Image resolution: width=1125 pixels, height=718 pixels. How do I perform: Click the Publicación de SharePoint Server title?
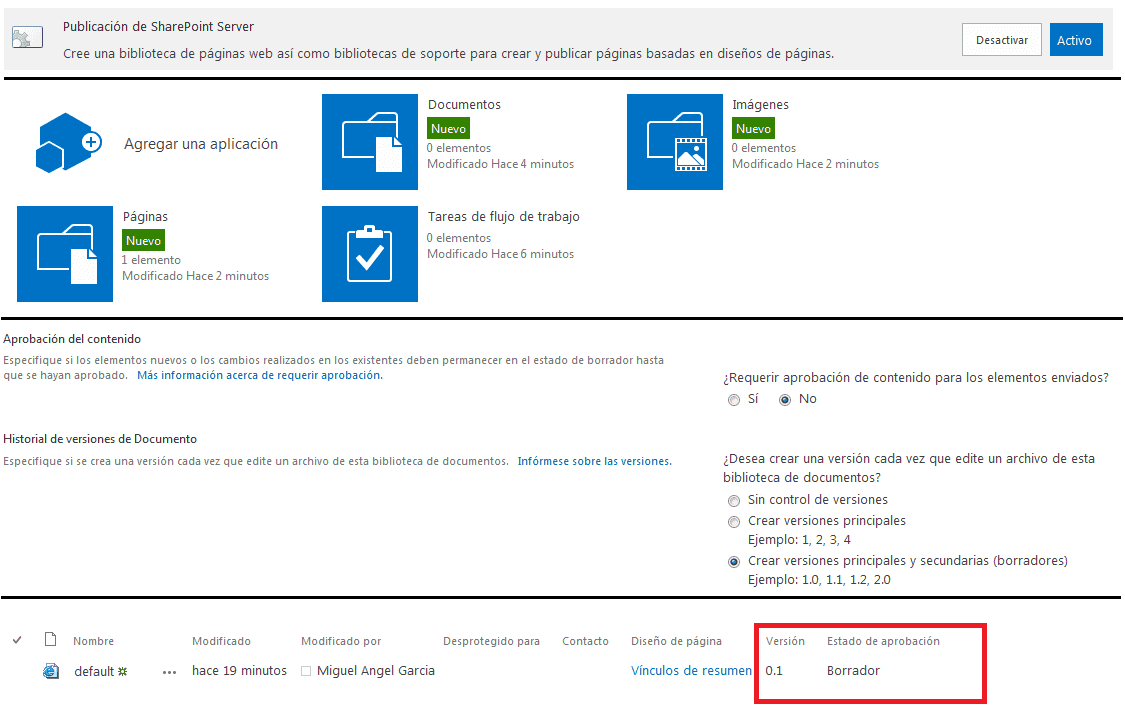159,27
